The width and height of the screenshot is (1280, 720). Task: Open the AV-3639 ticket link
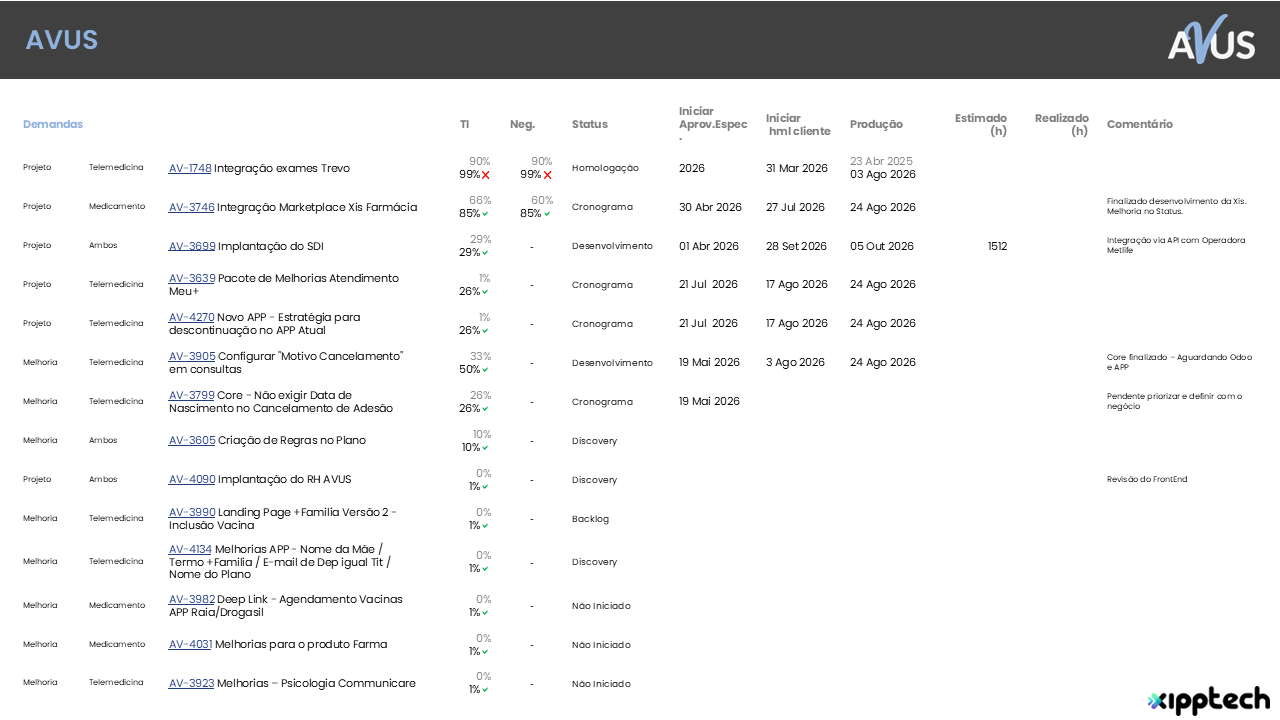(192, 278)
